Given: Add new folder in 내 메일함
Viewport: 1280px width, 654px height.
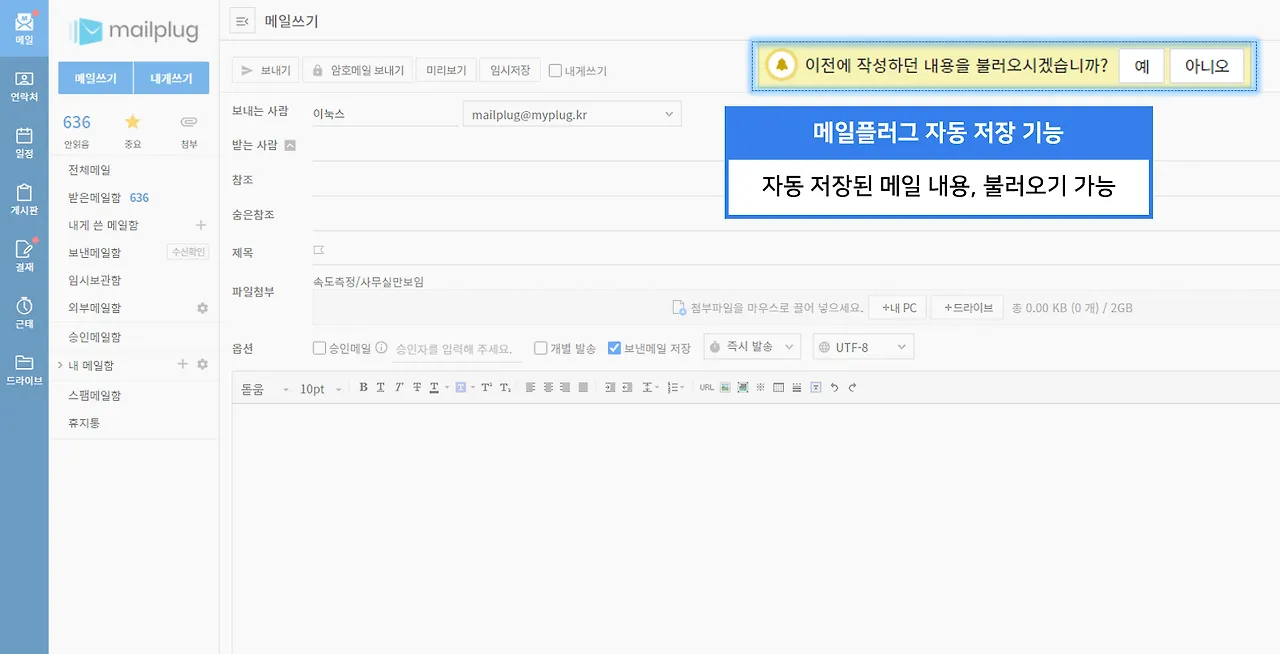Looking at the screenshot, I should [x=182, y=364].
